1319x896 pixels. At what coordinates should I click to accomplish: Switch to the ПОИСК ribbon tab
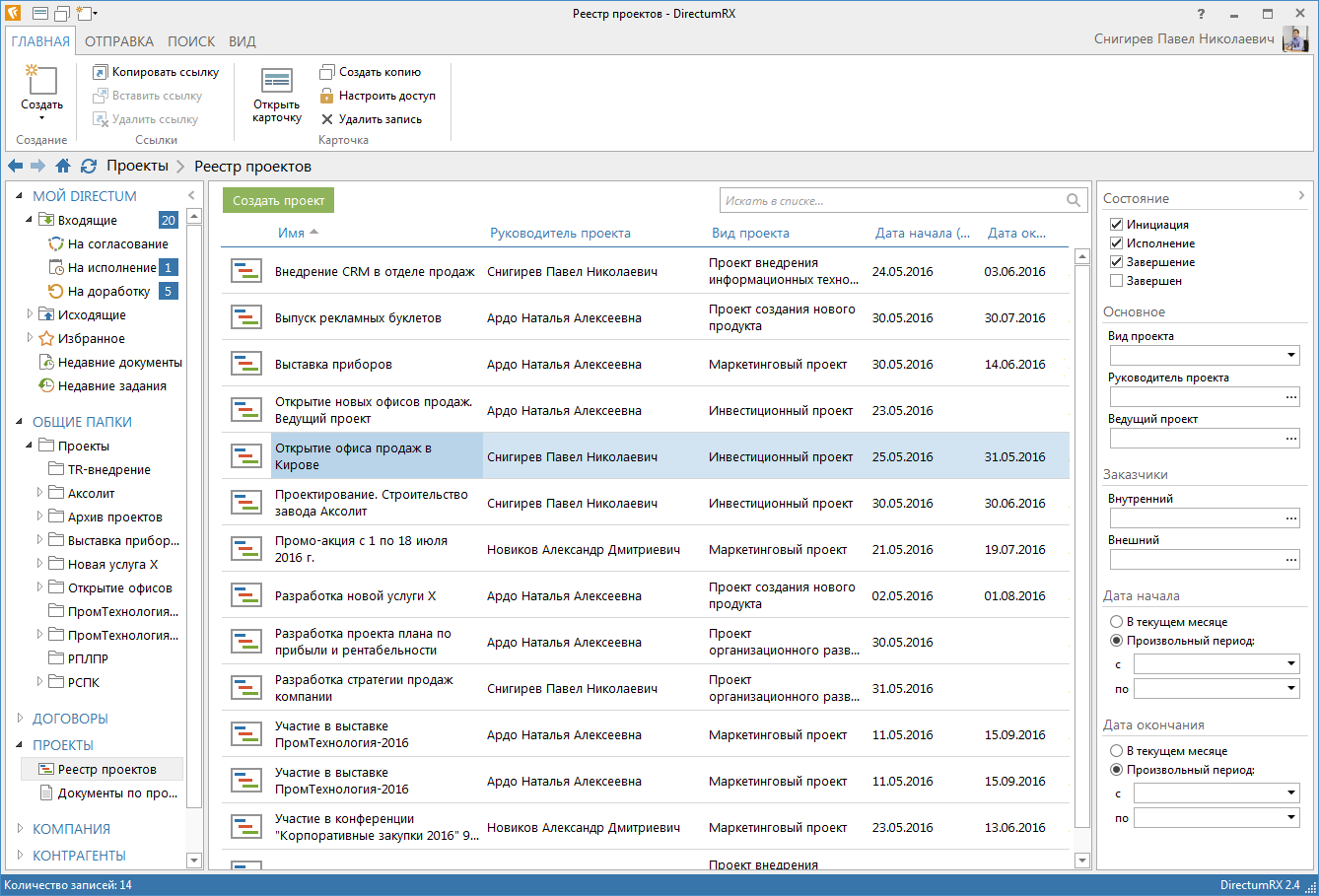pos(191,41)
